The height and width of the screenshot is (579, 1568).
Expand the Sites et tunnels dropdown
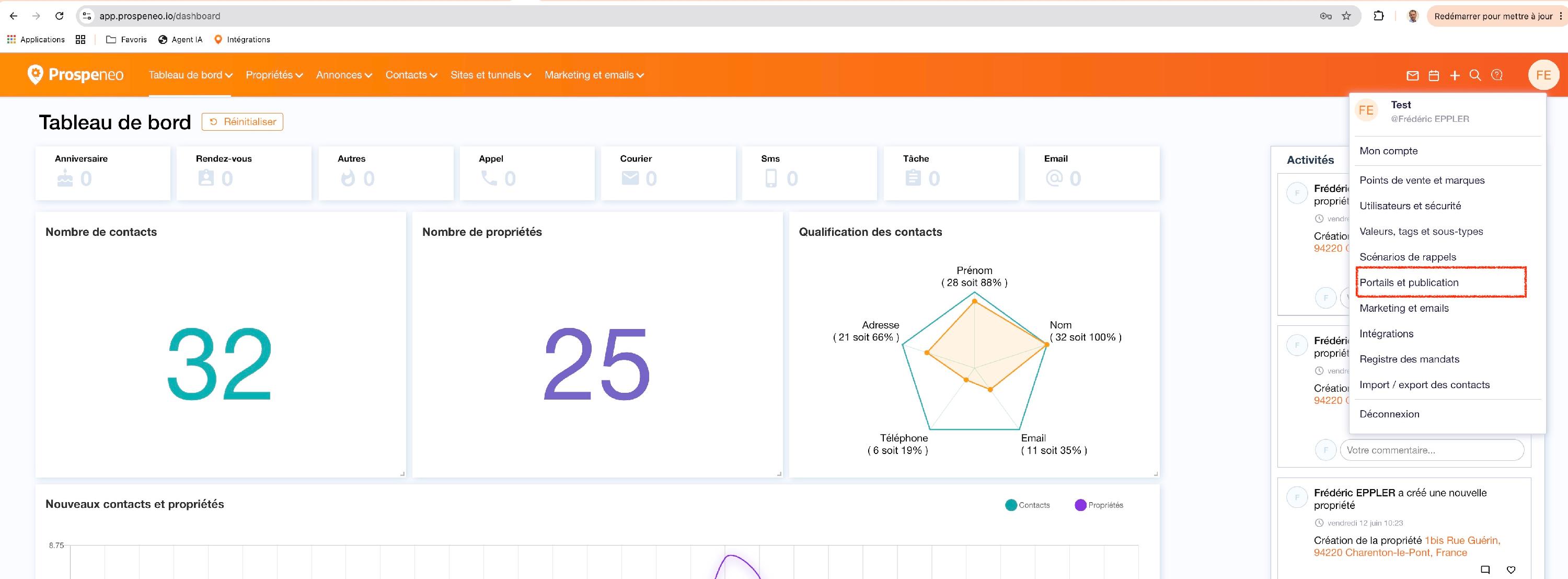(x=491, y=75)
